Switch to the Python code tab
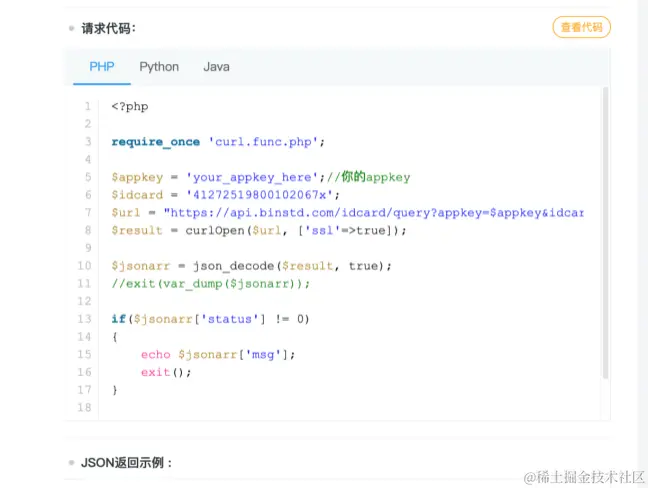The image size is (650, 490). point(159,67)
